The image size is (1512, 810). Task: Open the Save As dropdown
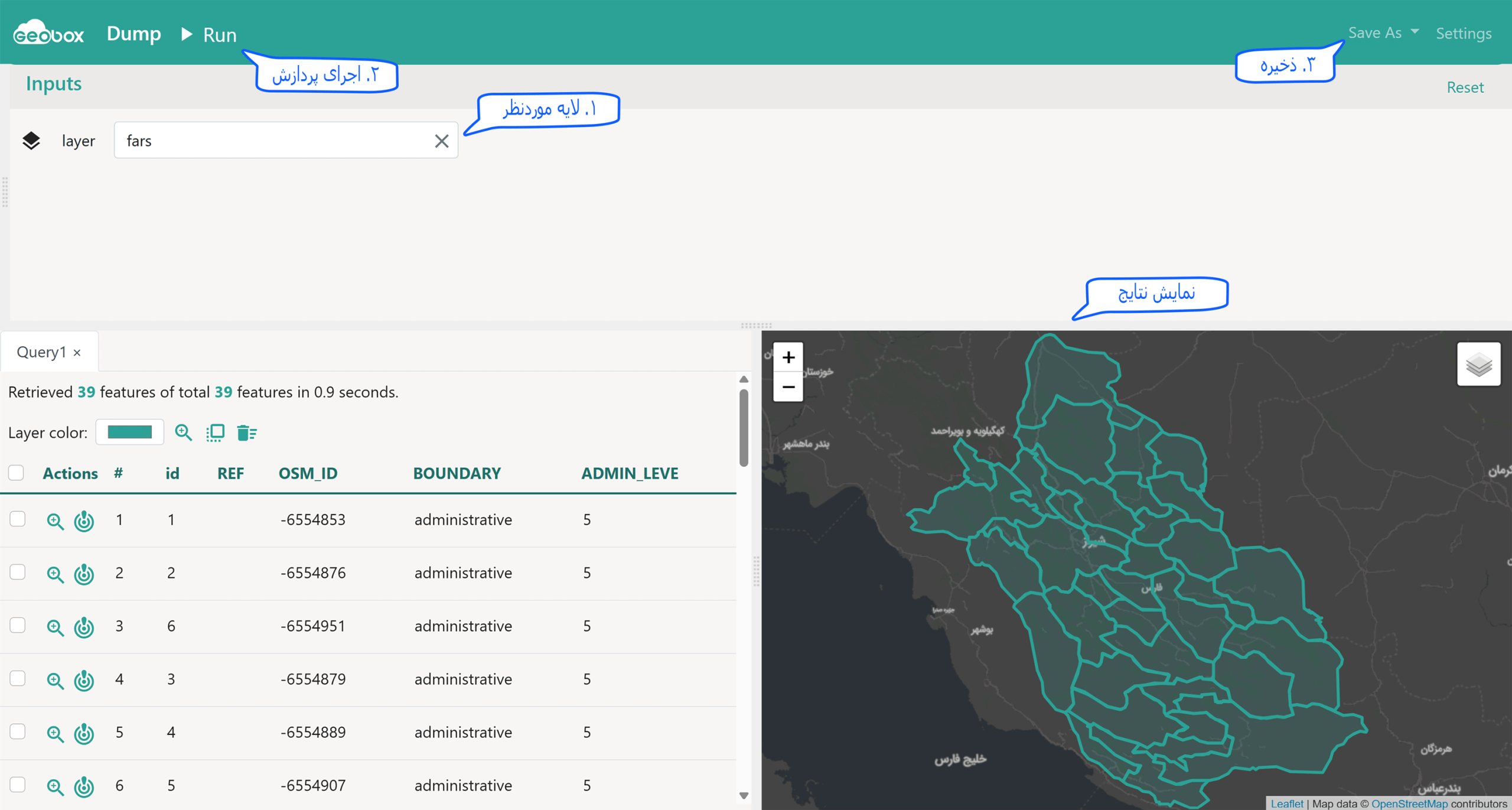coord(1383,32)
